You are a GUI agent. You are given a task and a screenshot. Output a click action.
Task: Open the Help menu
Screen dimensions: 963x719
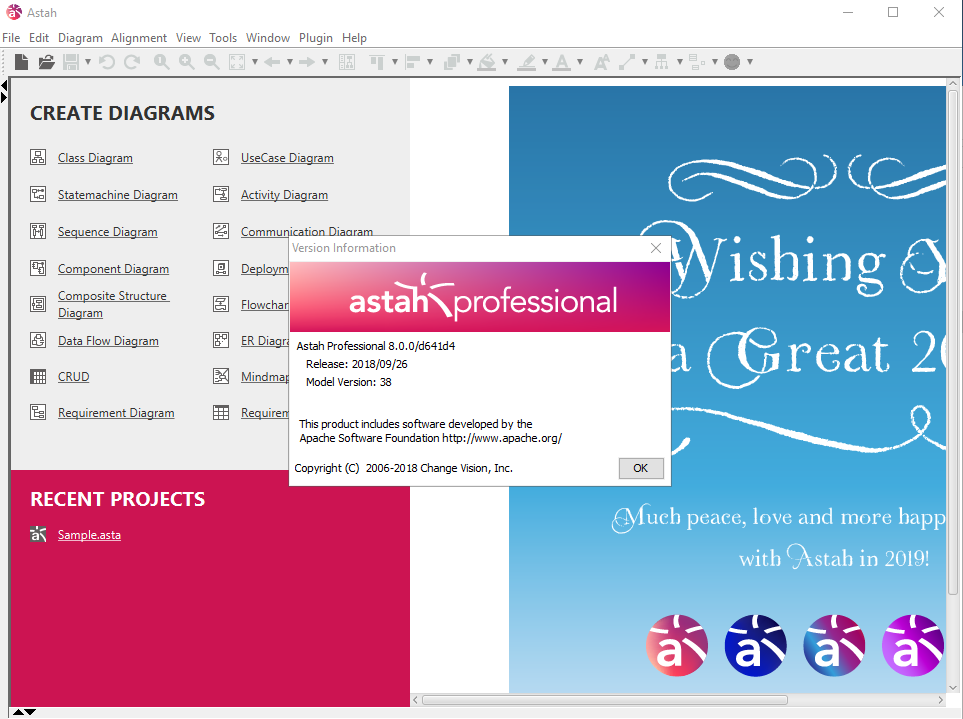pos(354,37)
